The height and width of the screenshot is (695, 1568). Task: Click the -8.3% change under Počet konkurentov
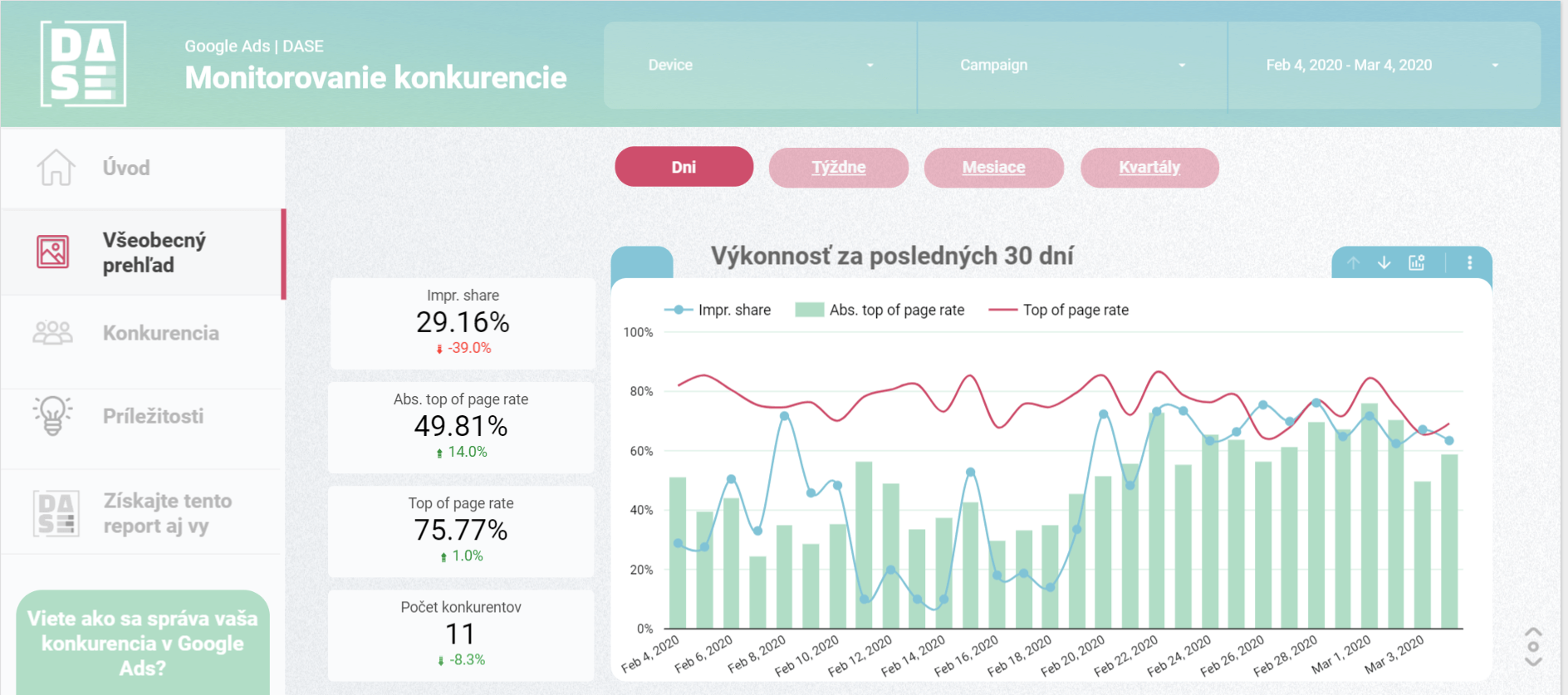tap(461, 659)
